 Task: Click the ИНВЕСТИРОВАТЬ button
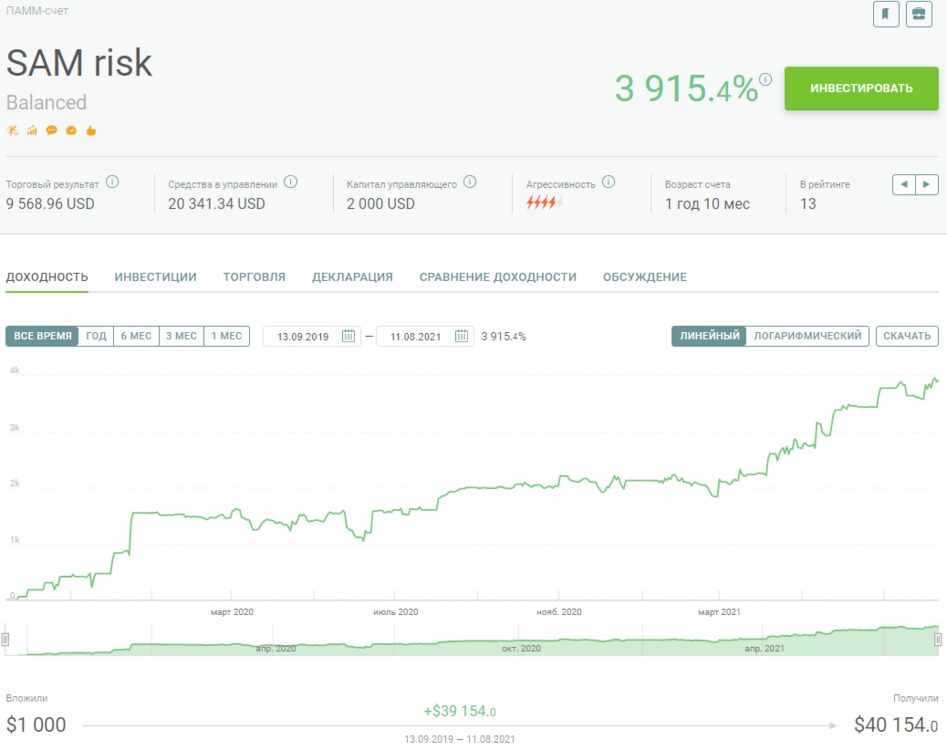pyautogui.click(x=861, y=88)
